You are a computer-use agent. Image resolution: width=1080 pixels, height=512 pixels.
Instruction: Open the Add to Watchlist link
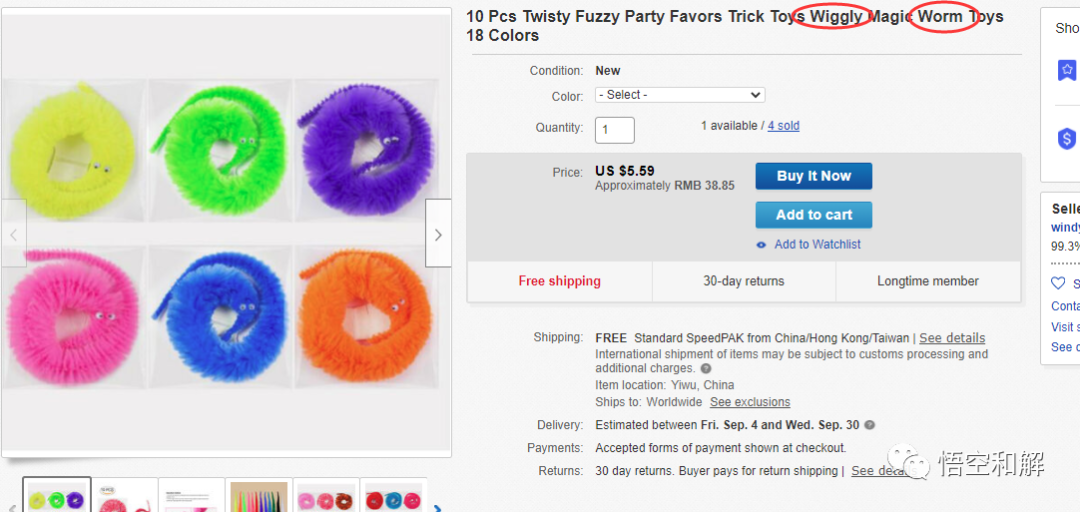[x=817, y=244]
